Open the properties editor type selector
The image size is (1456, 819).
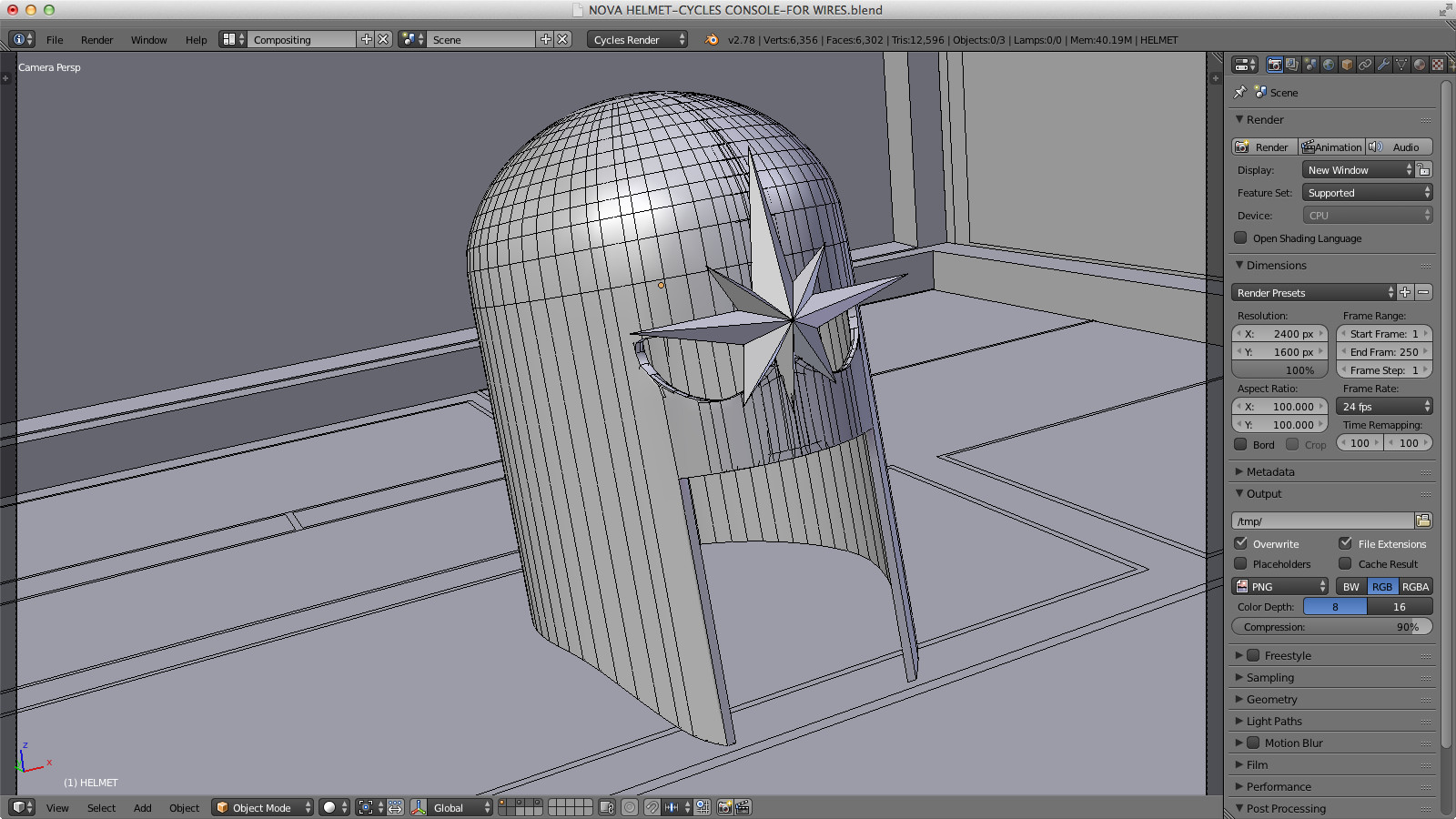[x=1244, y=65]
